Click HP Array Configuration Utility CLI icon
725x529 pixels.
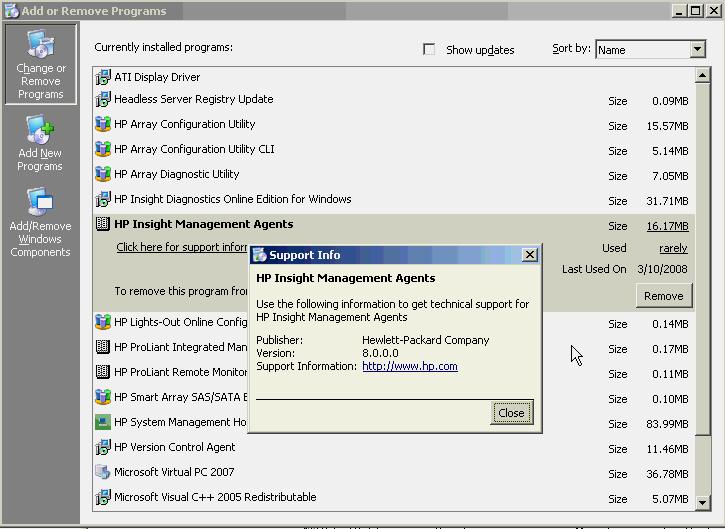pyautogui.click(x=103, y=149)
